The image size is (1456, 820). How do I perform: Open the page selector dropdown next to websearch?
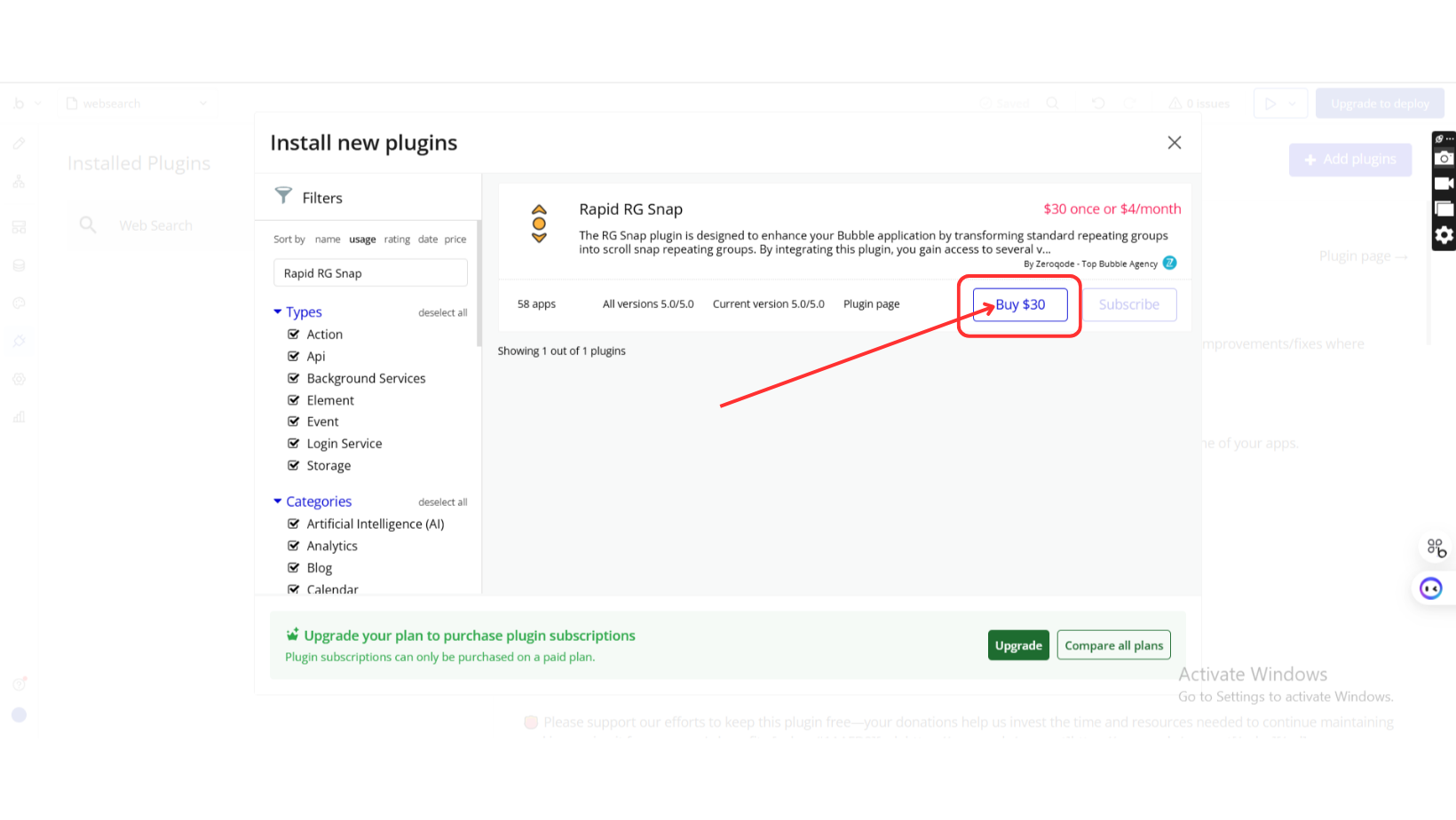[x=202, y=104]
